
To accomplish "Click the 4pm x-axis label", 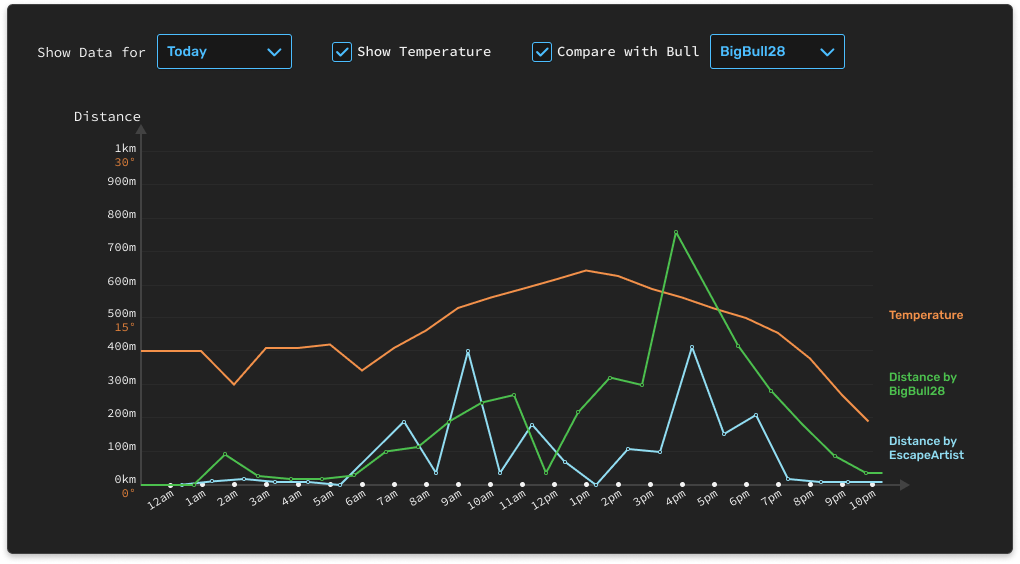I will click(676, 498).
